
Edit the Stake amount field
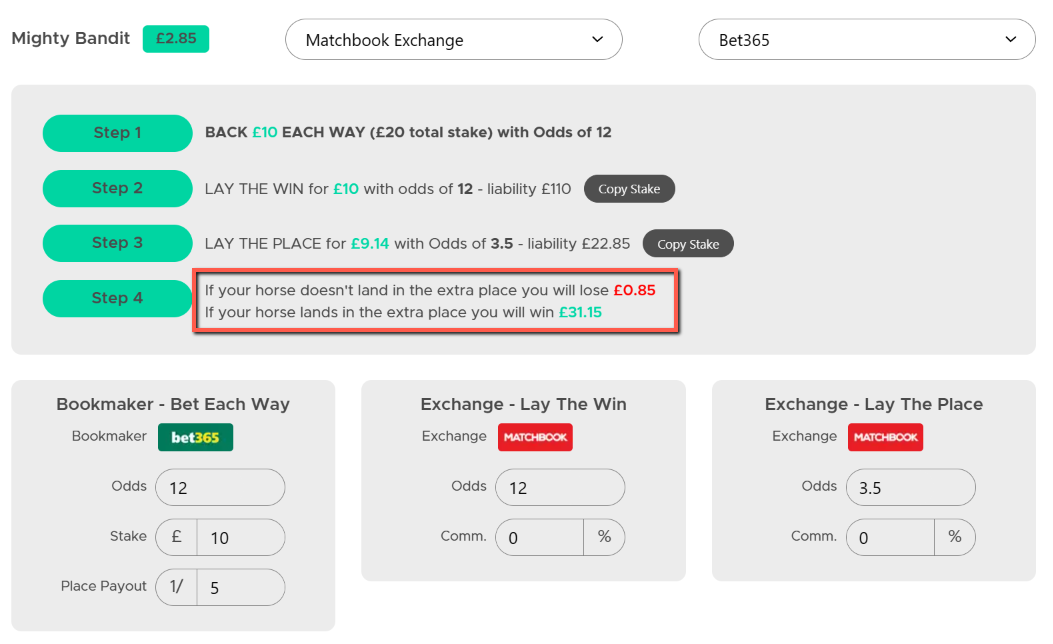[x=241, y=537]
